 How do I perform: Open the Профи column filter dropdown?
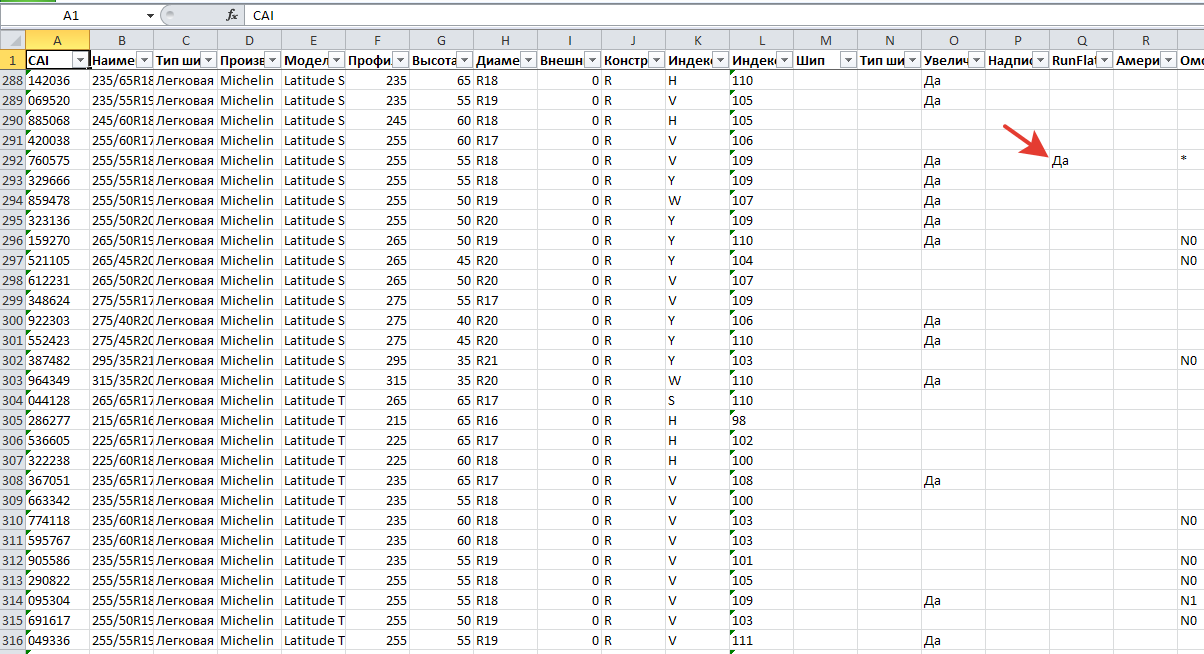(399, 60)
